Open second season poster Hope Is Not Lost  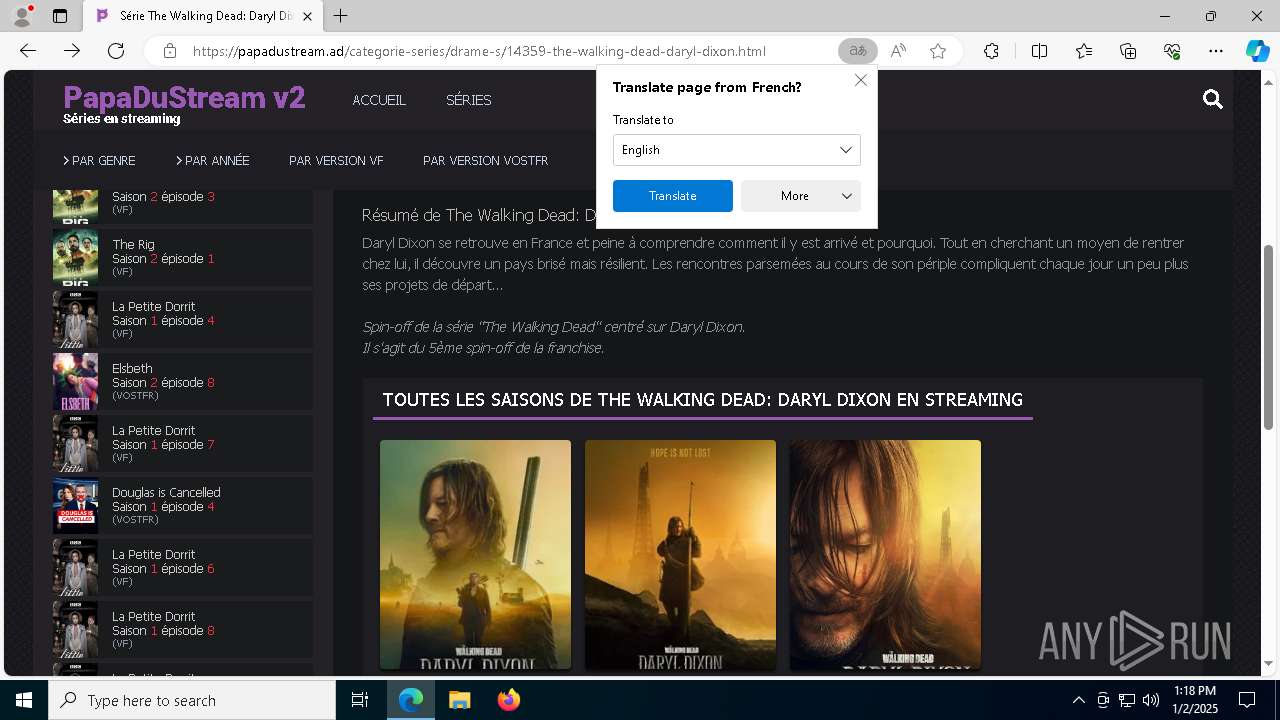tap(680, 554)
